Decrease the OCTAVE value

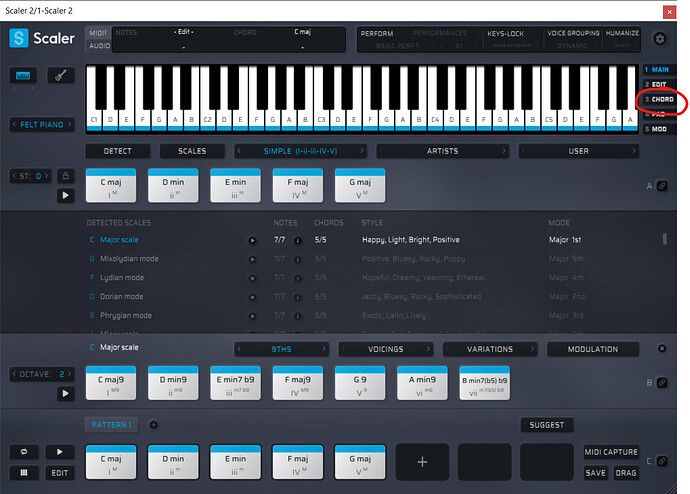tap(14, 374)
